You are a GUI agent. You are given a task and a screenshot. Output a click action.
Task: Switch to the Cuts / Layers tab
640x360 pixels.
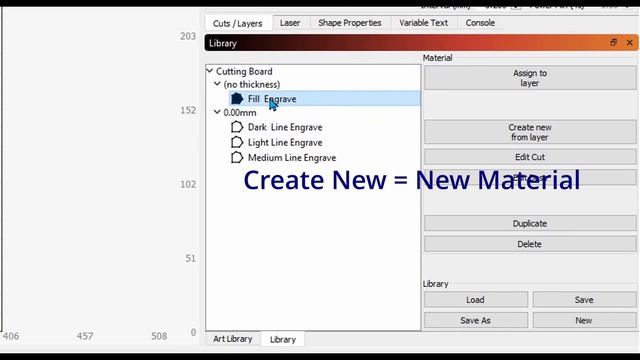click(238, 23)
